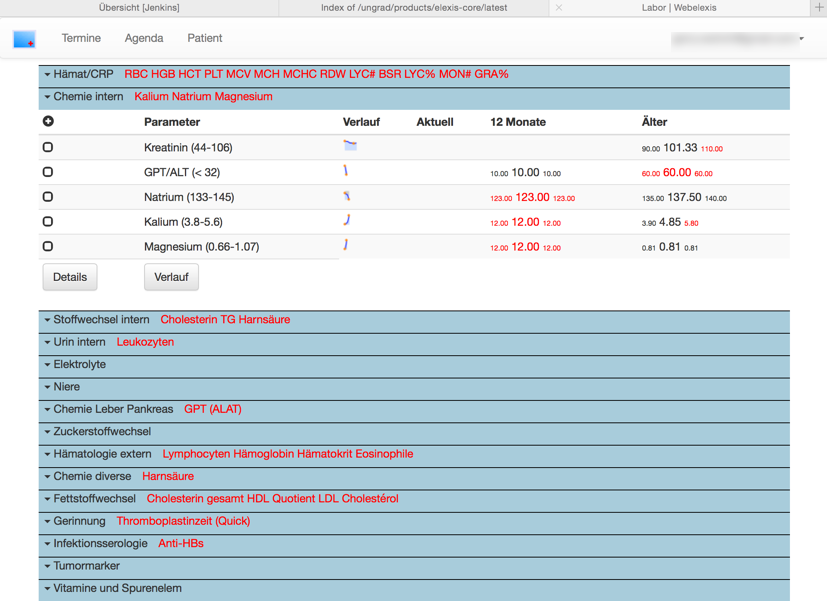Viewport: 827px width, 601px height.
Task: Click the Details button
Action: pyautogui.click(x=70, y=277)
